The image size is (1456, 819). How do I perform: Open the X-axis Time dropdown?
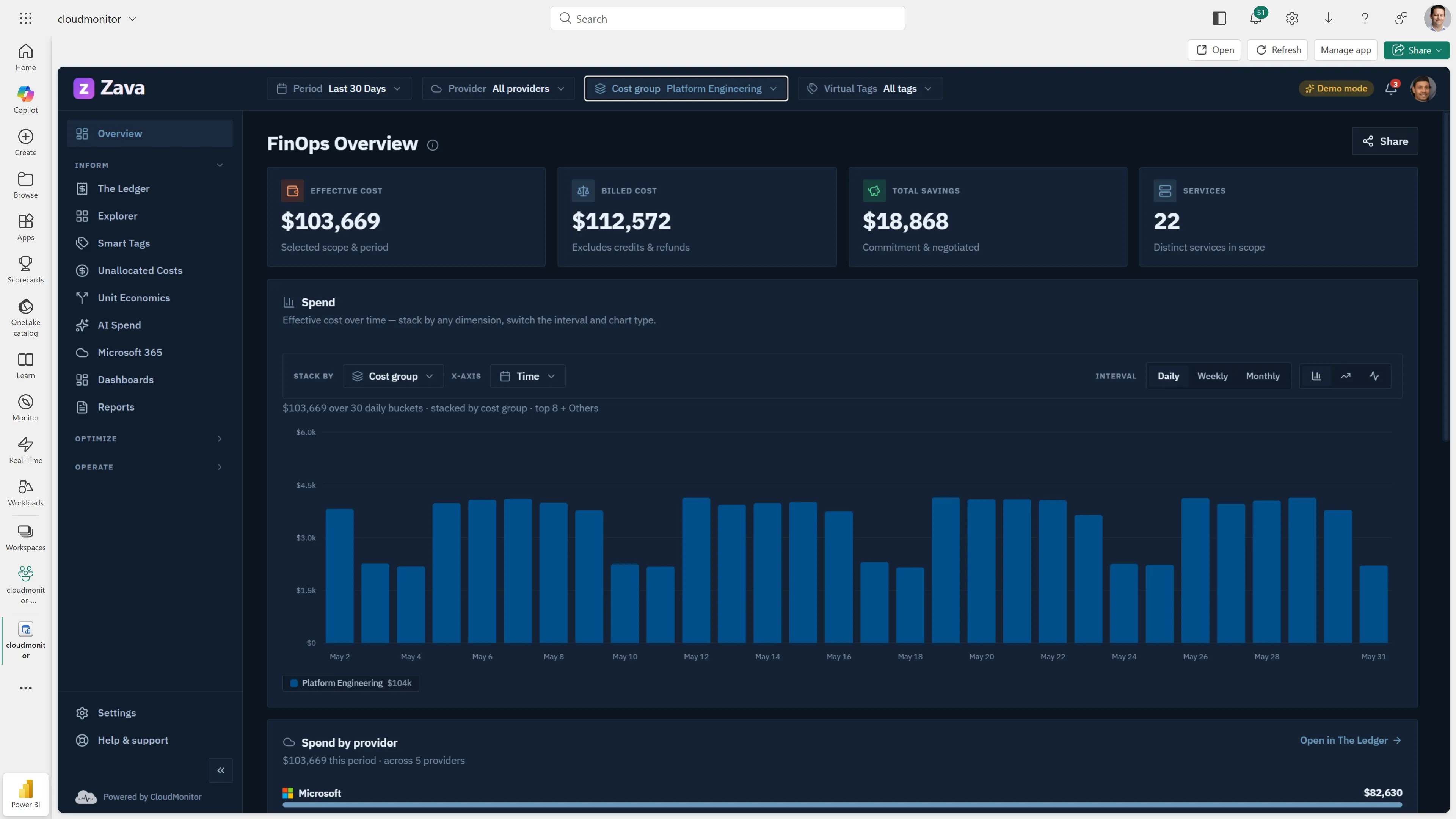[x=528, y=376]
